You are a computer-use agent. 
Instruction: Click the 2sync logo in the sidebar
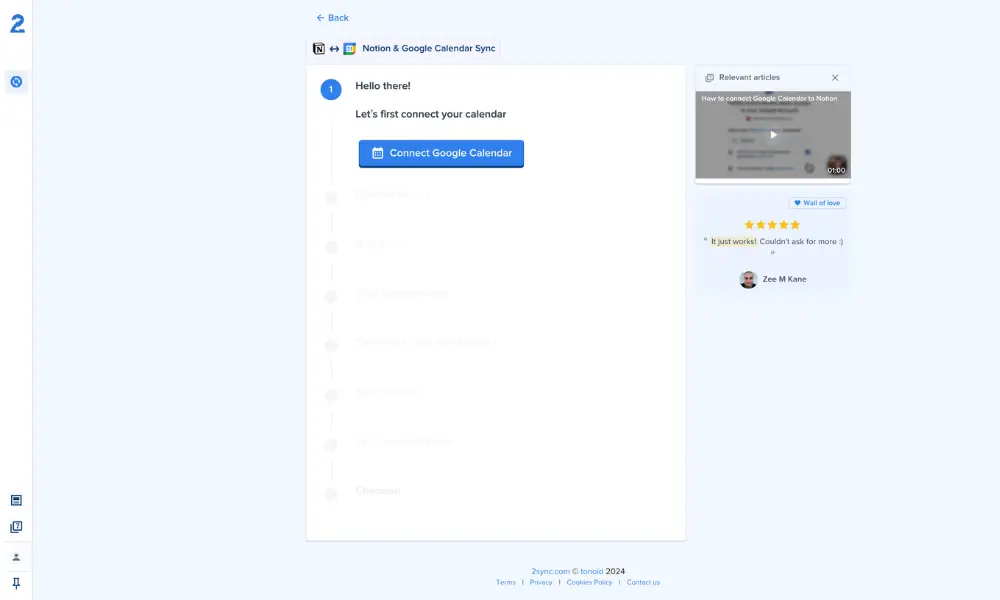[17, 24]
